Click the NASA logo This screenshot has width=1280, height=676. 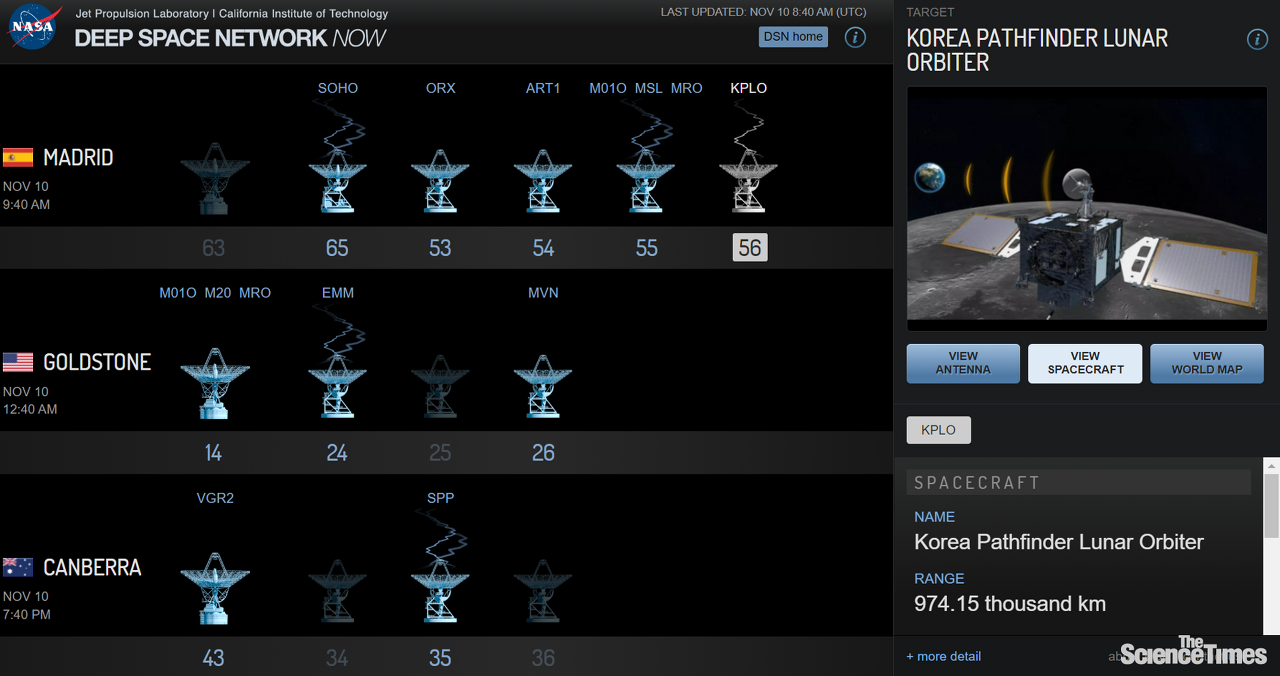36,27
